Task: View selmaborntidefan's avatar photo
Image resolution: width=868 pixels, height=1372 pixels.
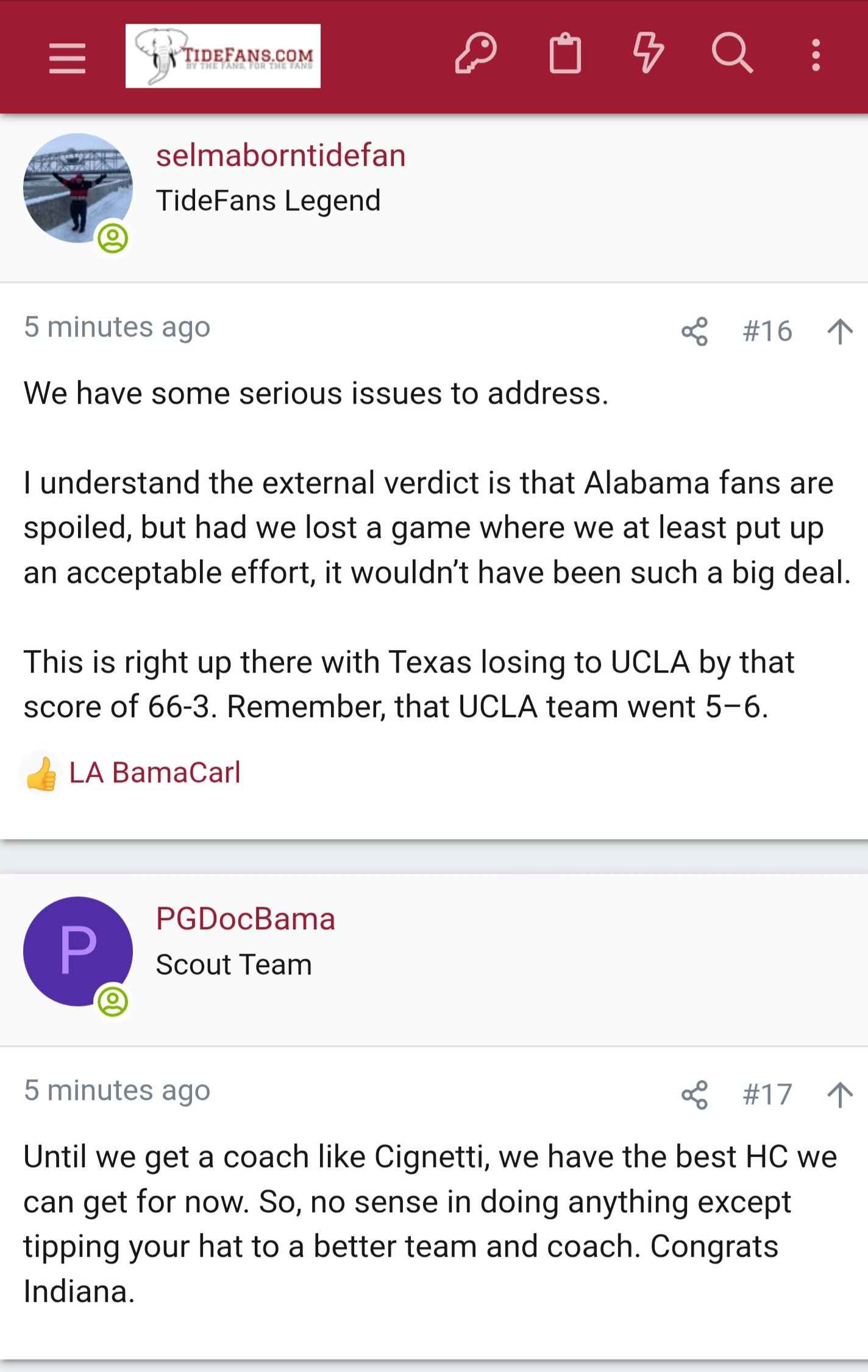Action: click(x=78, y=188)
